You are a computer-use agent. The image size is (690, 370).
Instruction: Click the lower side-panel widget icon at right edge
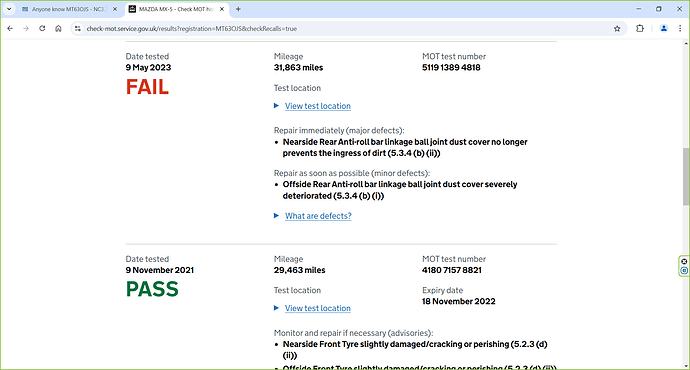(x=684, y=271)
